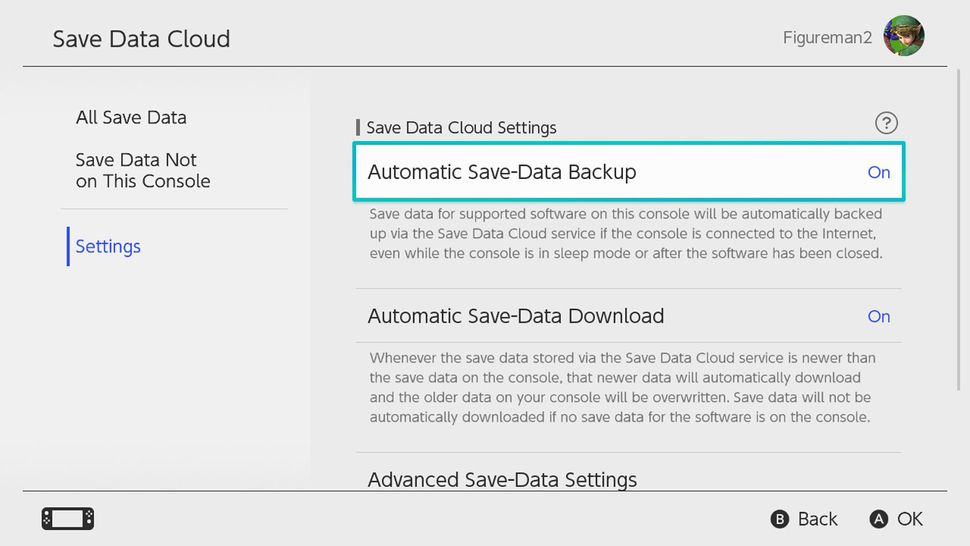Toggle the On value for Automatic Save-Data Download
970x546 pixels.
pos(878,316)
